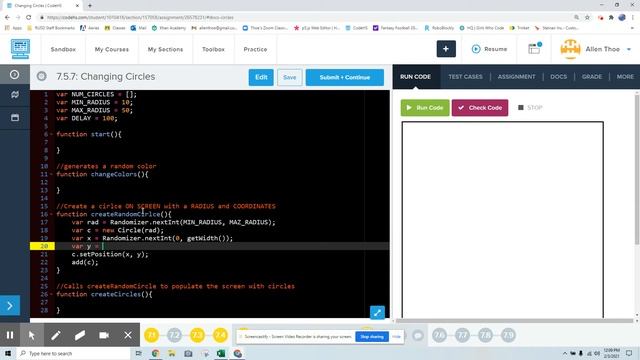Select the recorder pen drawing tool
Screen dimensions: 640x360
click(56, 335)
